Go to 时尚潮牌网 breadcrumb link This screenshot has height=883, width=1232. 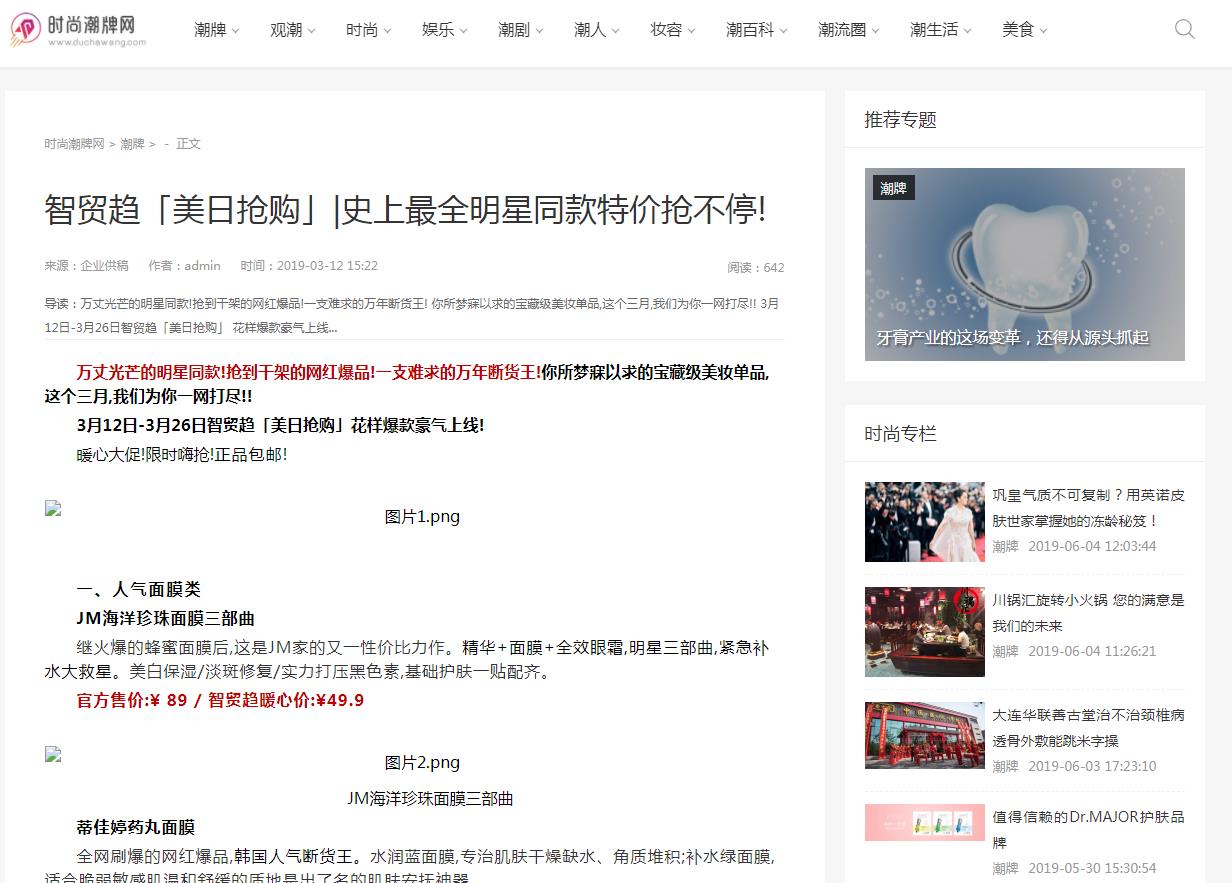coord(74,144)
